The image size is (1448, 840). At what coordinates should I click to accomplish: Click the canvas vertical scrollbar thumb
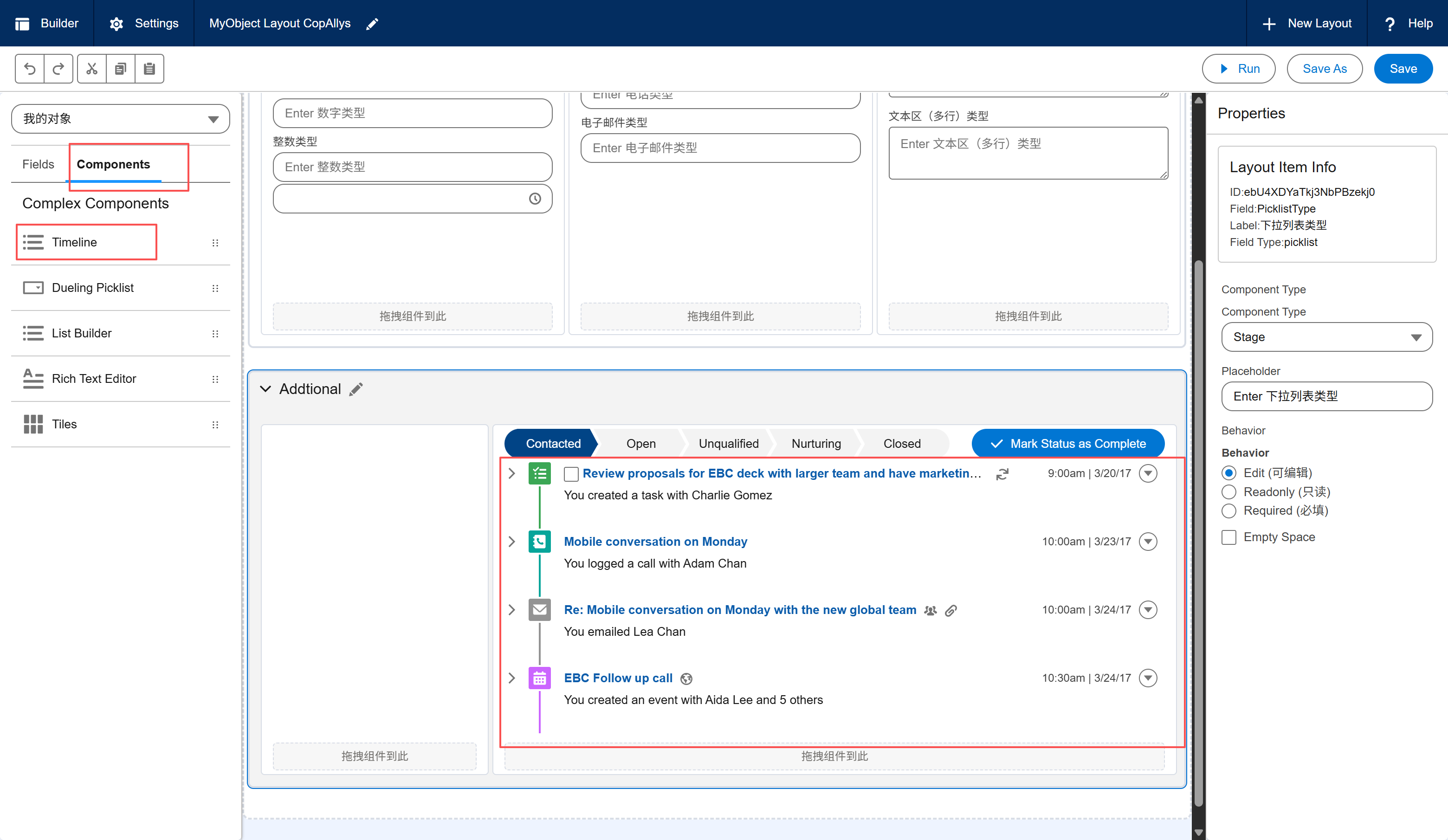1199,534
